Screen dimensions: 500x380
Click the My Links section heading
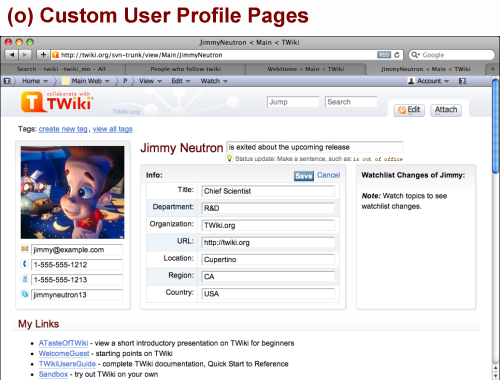38,324
